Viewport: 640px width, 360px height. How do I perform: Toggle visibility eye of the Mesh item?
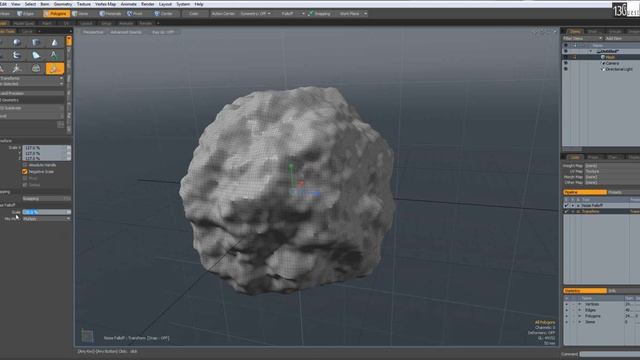coord(566,57)
